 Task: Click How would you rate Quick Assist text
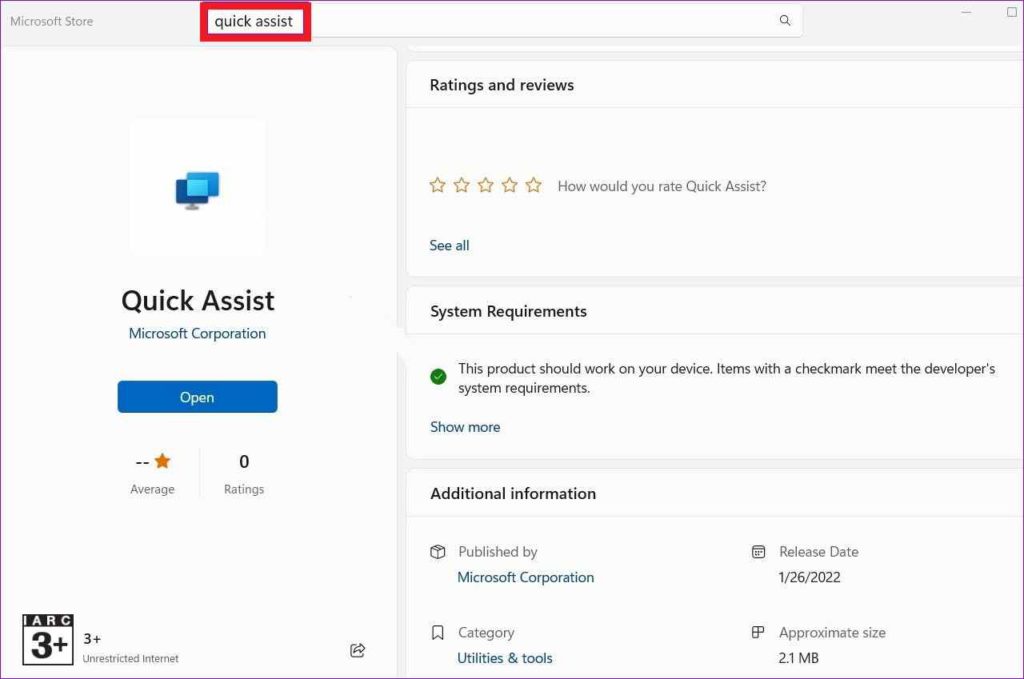point(662,186)
